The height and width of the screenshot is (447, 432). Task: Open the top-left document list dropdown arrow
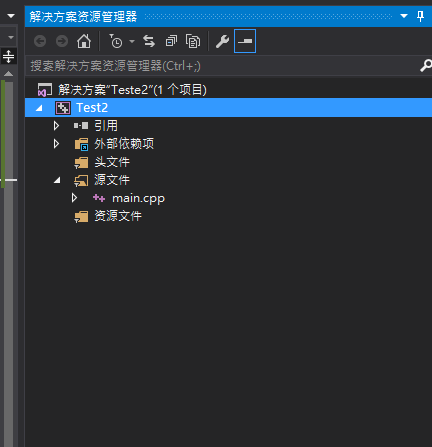click(11, 16)
